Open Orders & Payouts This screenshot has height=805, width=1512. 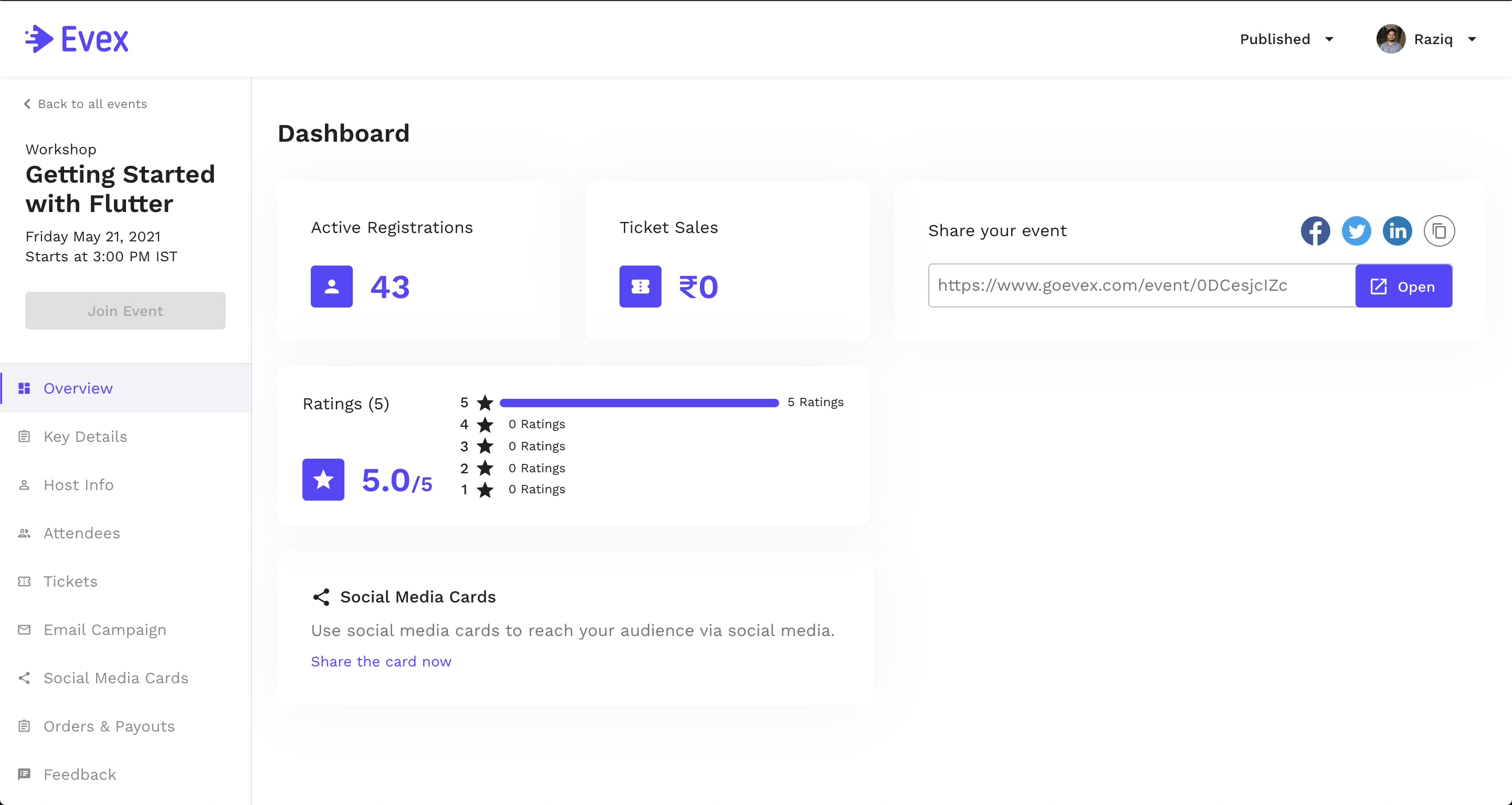click(125, 726)
